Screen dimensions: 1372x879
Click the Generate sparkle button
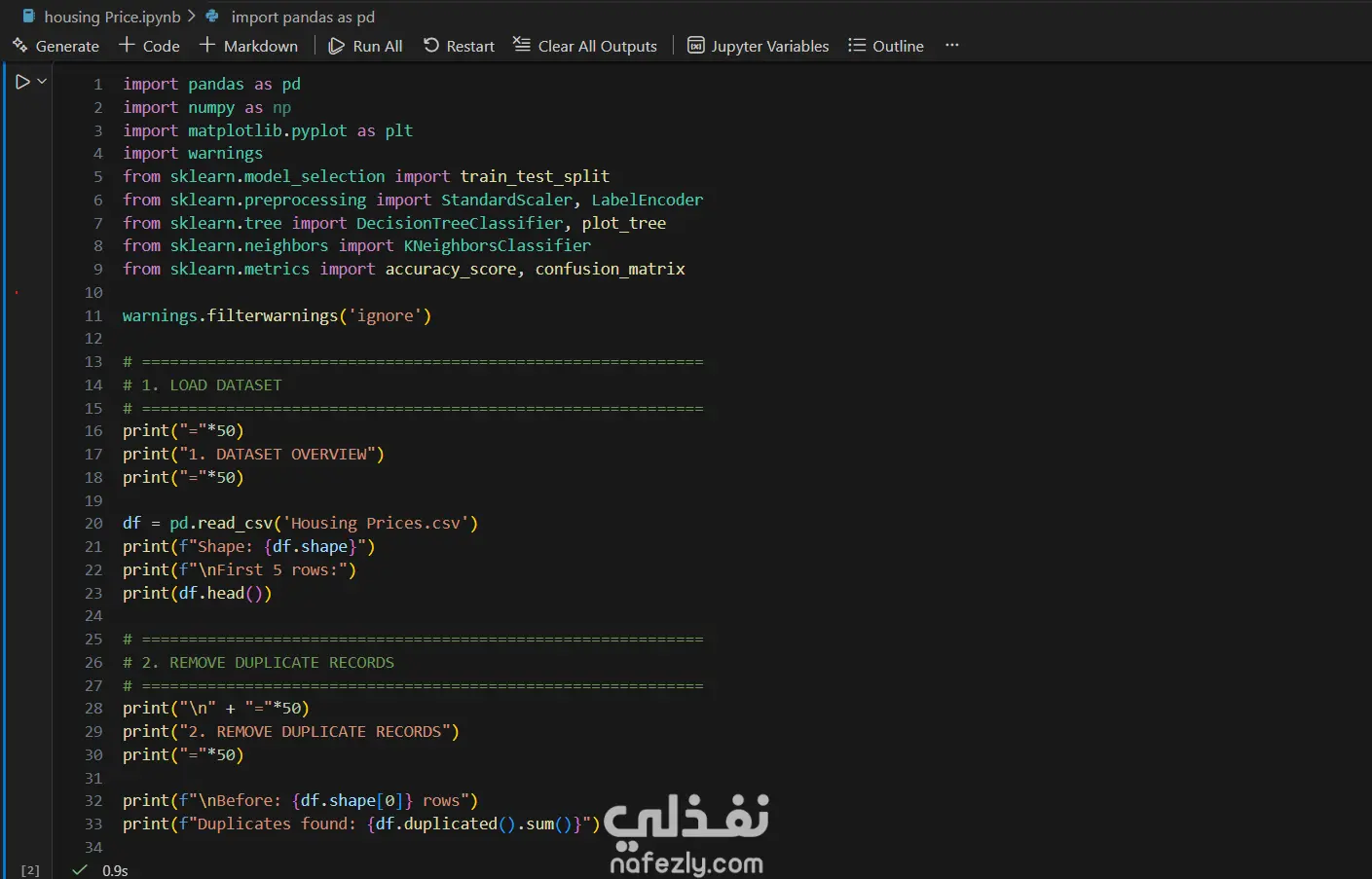point(56,46)
